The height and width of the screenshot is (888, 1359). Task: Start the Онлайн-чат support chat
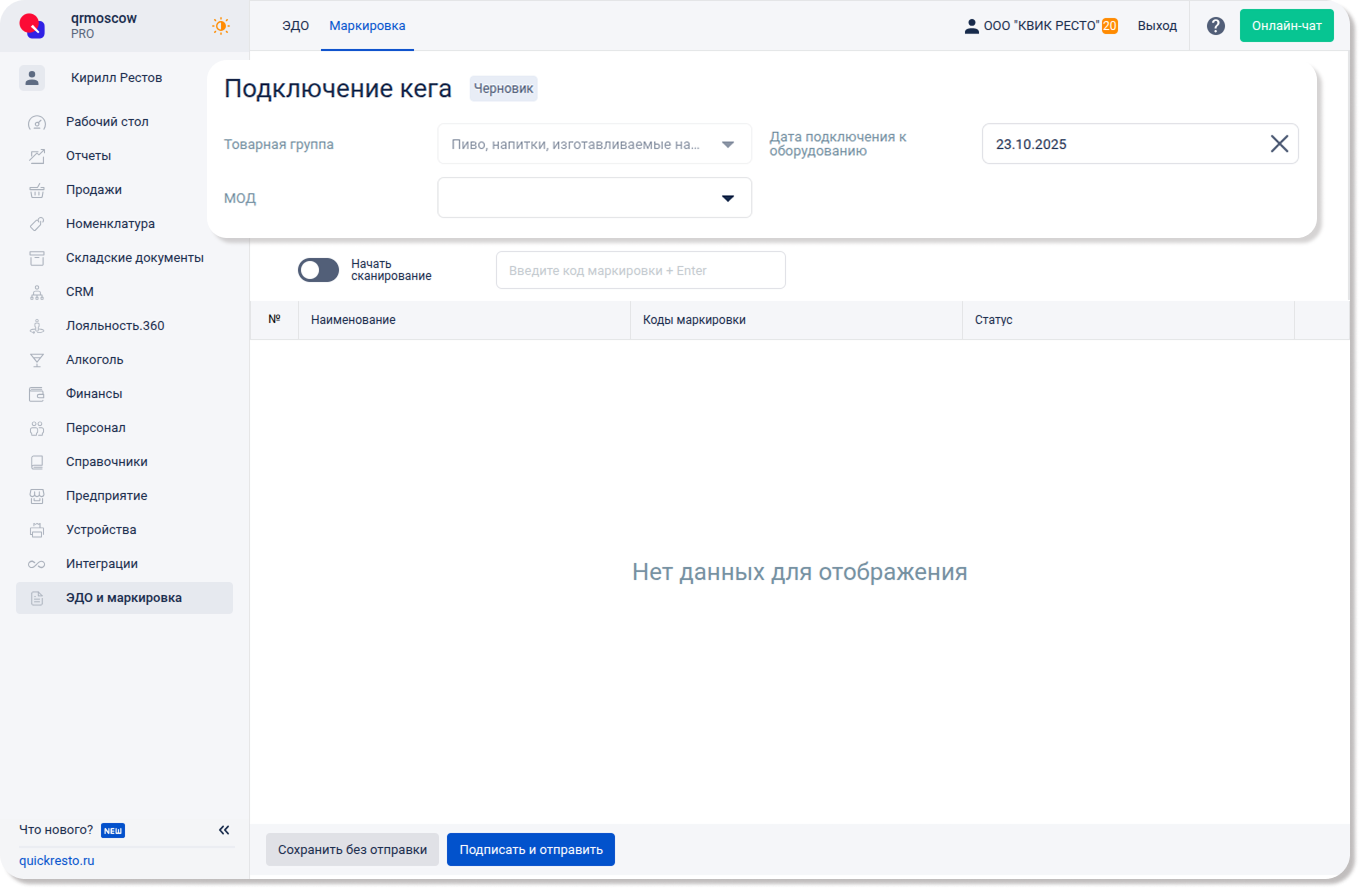1286,26
